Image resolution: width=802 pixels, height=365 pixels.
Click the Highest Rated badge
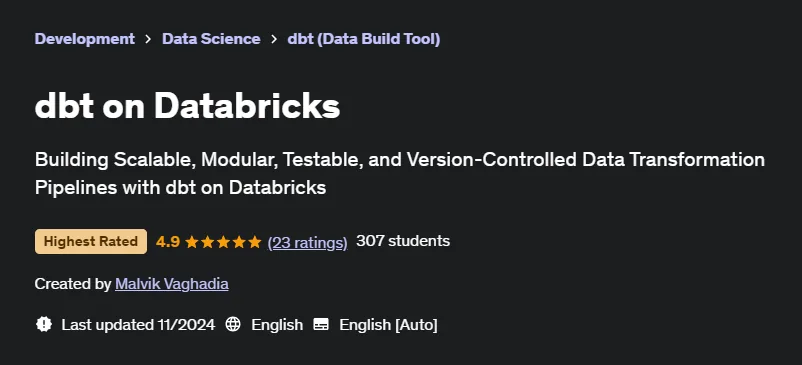tap(91, 241)
